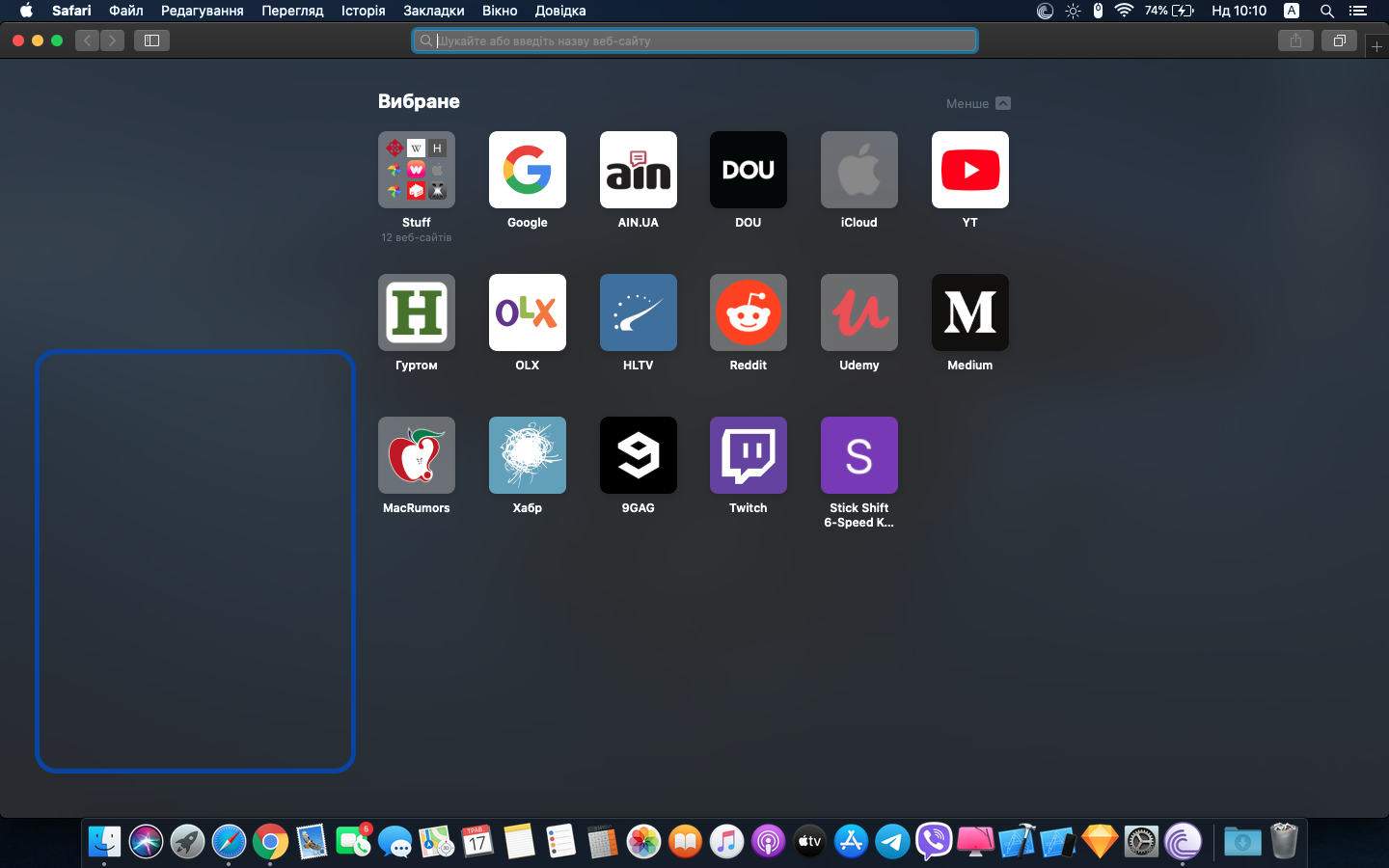1389x868 pixels.
Task: Open the Twitch favorite
Action: click(748, 455)
